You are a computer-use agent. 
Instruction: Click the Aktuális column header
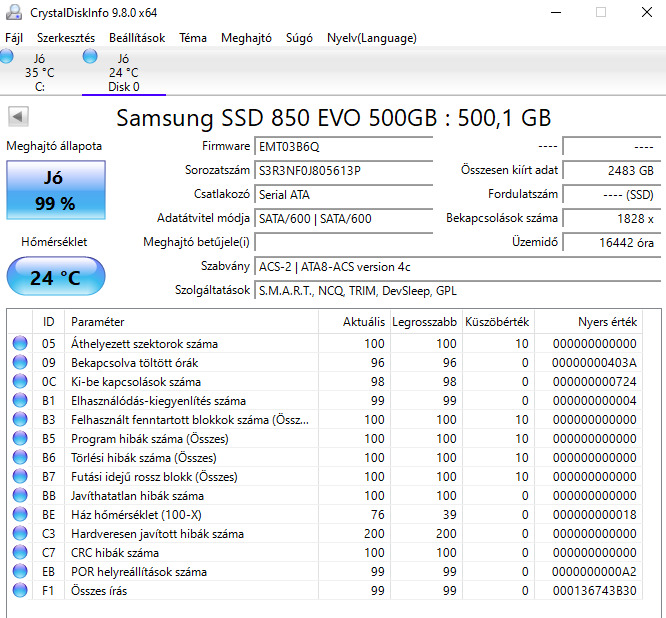point(354,322)
